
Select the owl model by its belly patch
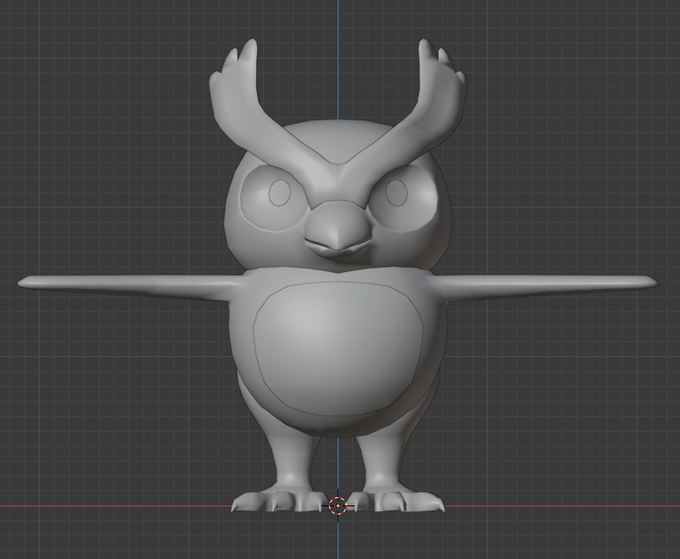338,349
